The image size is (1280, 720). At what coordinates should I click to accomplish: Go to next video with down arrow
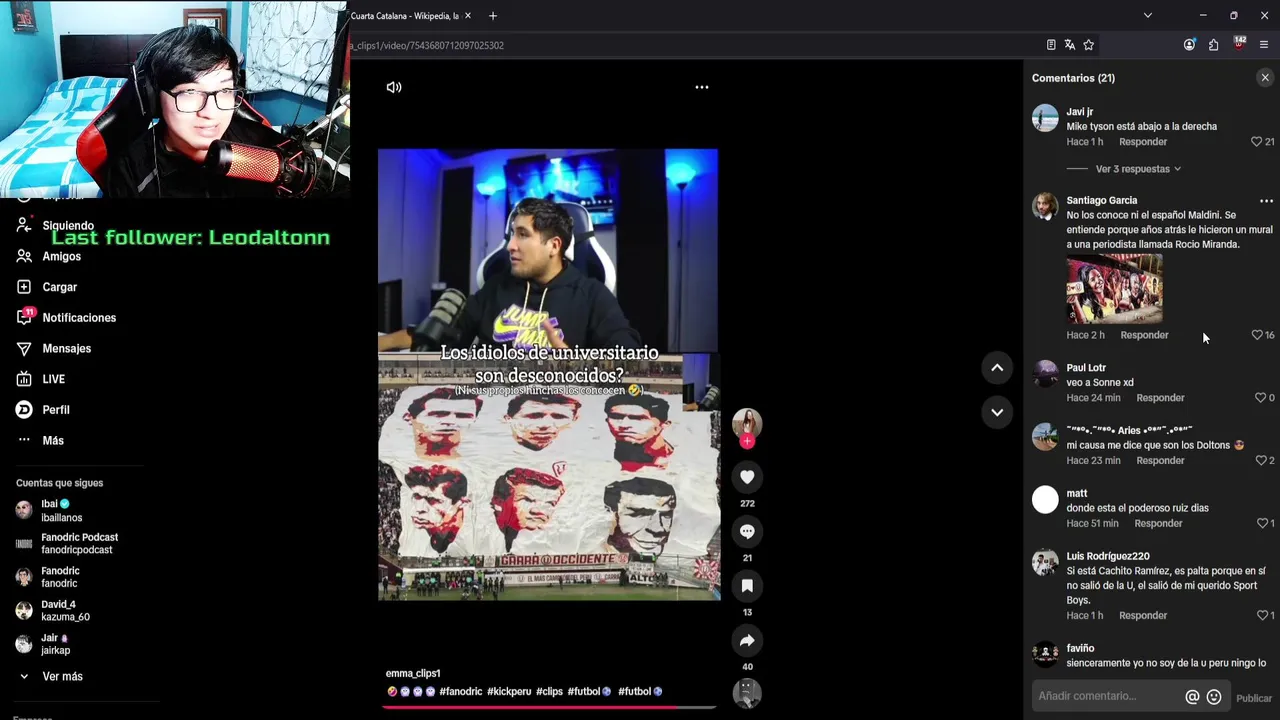[x=997, y=412]
